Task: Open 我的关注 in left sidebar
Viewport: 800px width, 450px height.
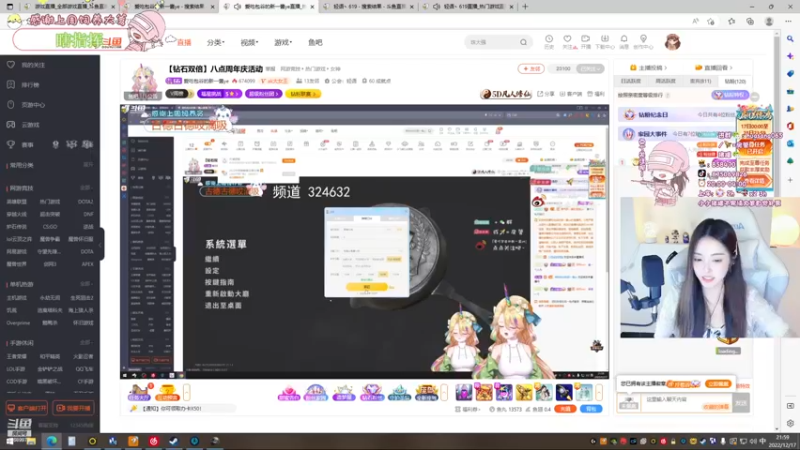Action: (33, 65)
